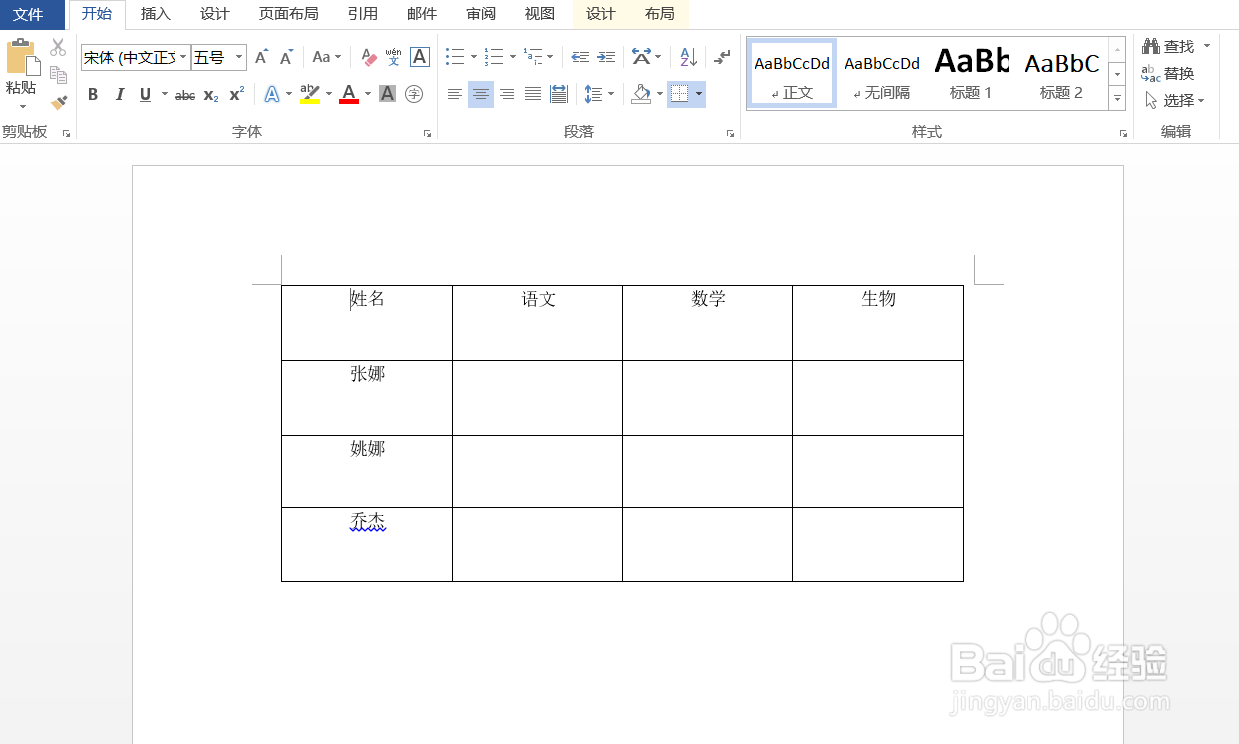The width and height of the screenshot is (1239, 744).
Task: Click the enclosed character (字) icon
Action: click(414, 94)
